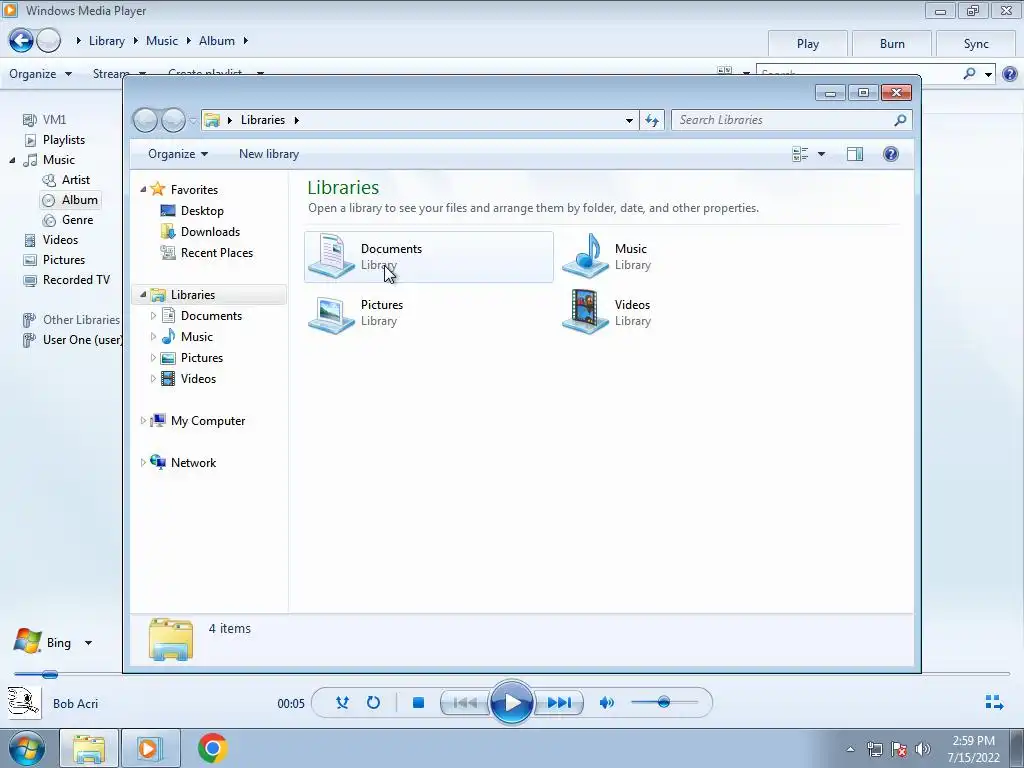Open Media Player help icon
The width and height of the screenshot is (1024, 768).
point(1010,74)
